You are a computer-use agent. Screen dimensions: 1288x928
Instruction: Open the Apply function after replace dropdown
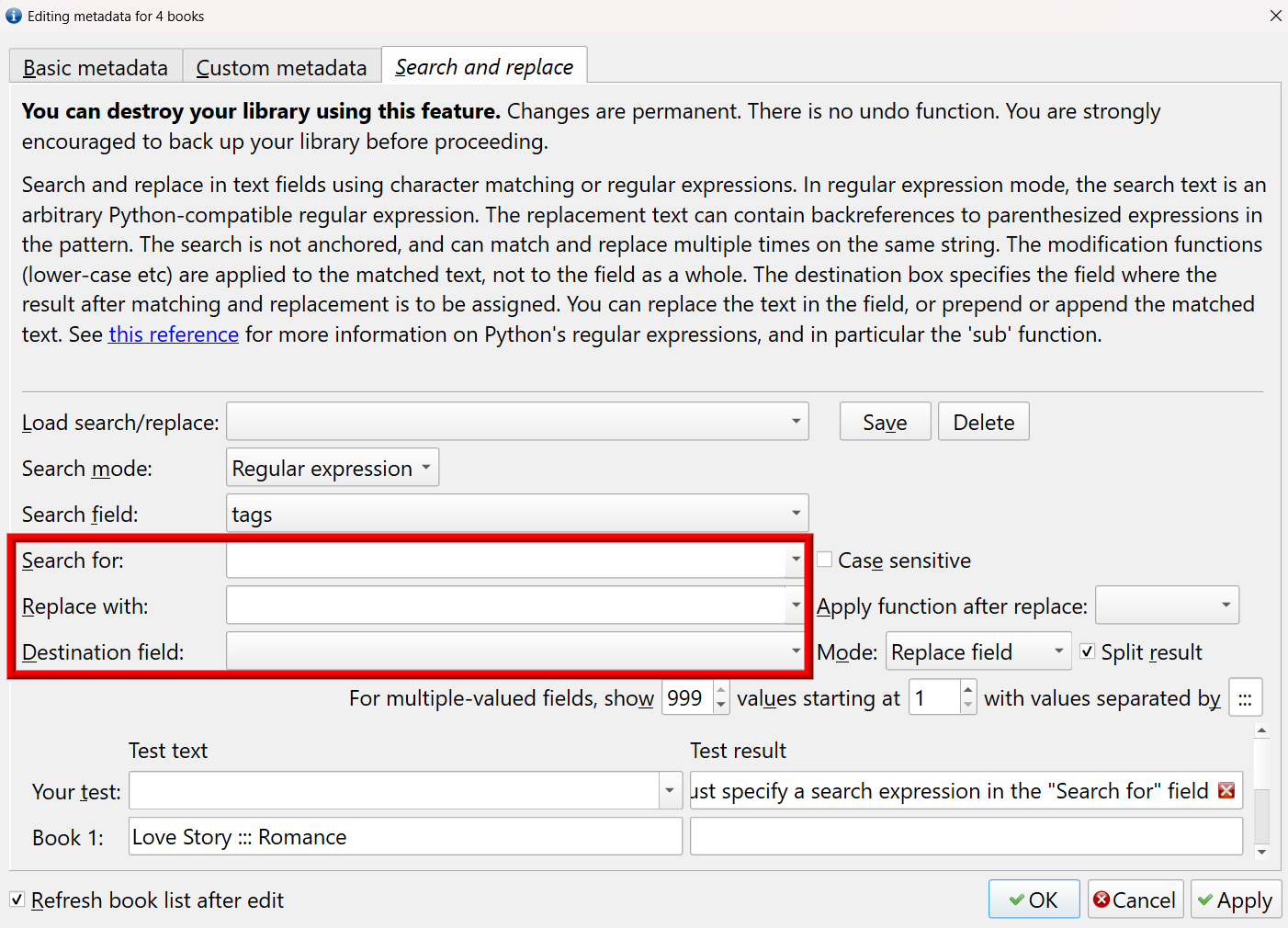1167,605
